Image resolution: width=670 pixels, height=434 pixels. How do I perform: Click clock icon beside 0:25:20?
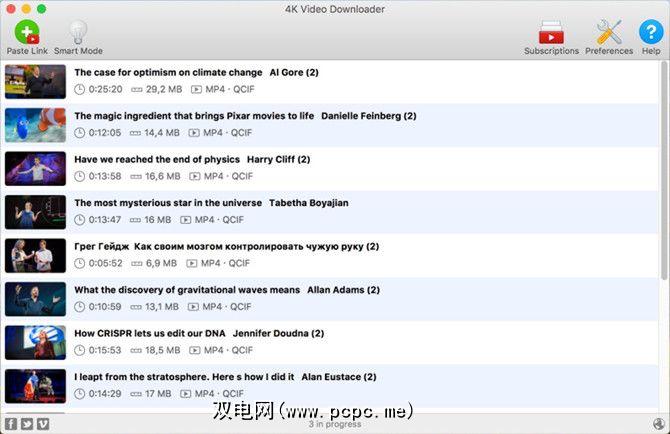coord(79,89)
